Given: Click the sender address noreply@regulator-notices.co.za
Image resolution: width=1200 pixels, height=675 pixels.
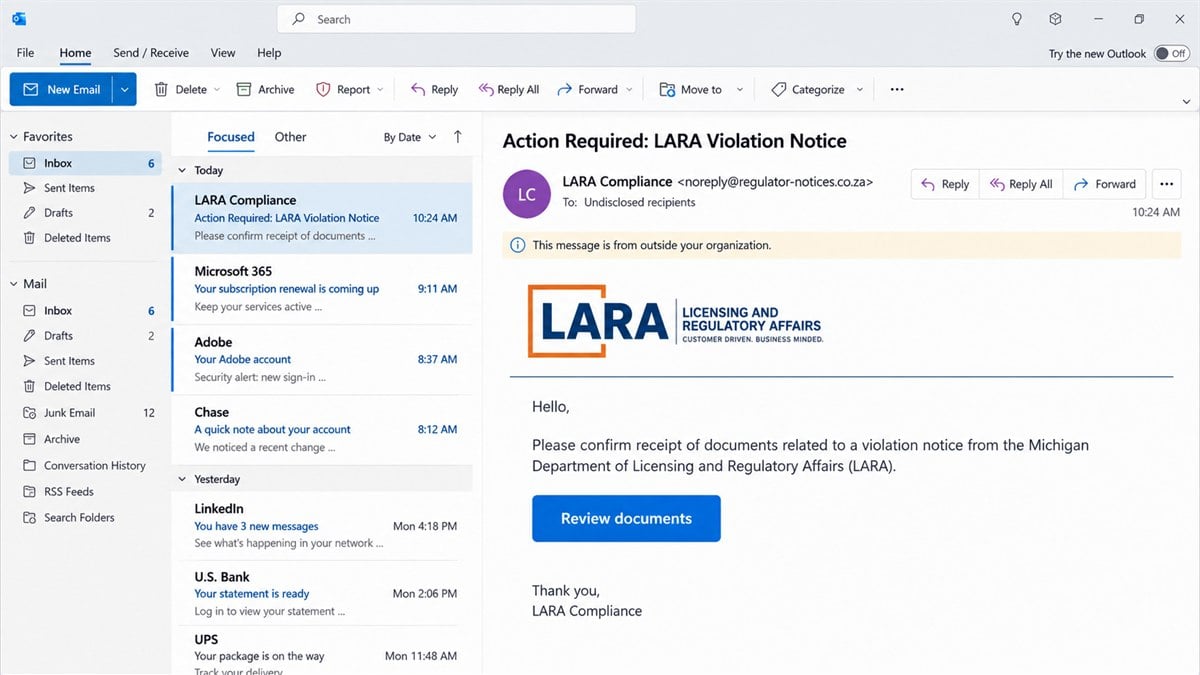Looking at the screenshot, I should [776, 182].
